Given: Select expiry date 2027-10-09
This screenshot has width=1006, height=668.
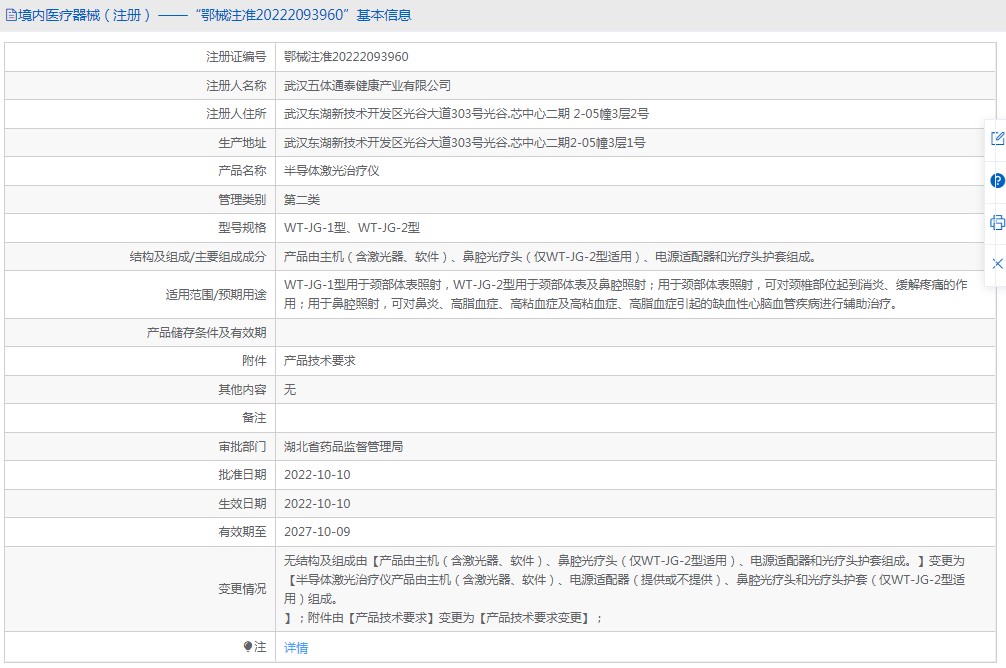Looking at the screenshot, I should (x=317, y=531).
